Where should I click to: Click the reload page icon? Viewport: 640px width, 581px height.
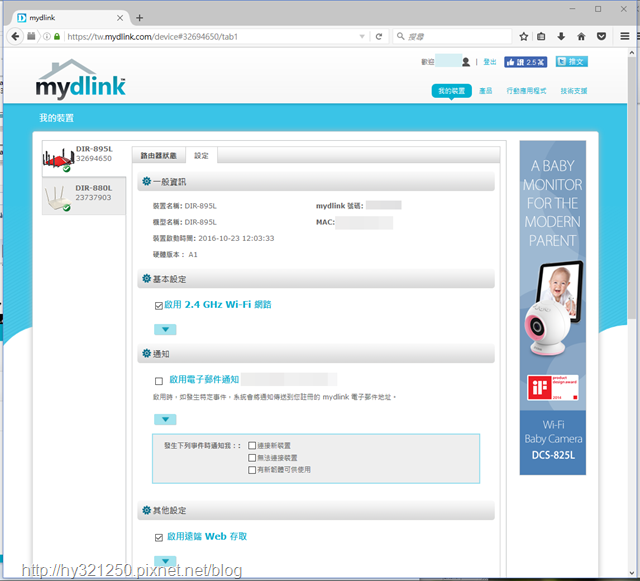pos(379,37)
